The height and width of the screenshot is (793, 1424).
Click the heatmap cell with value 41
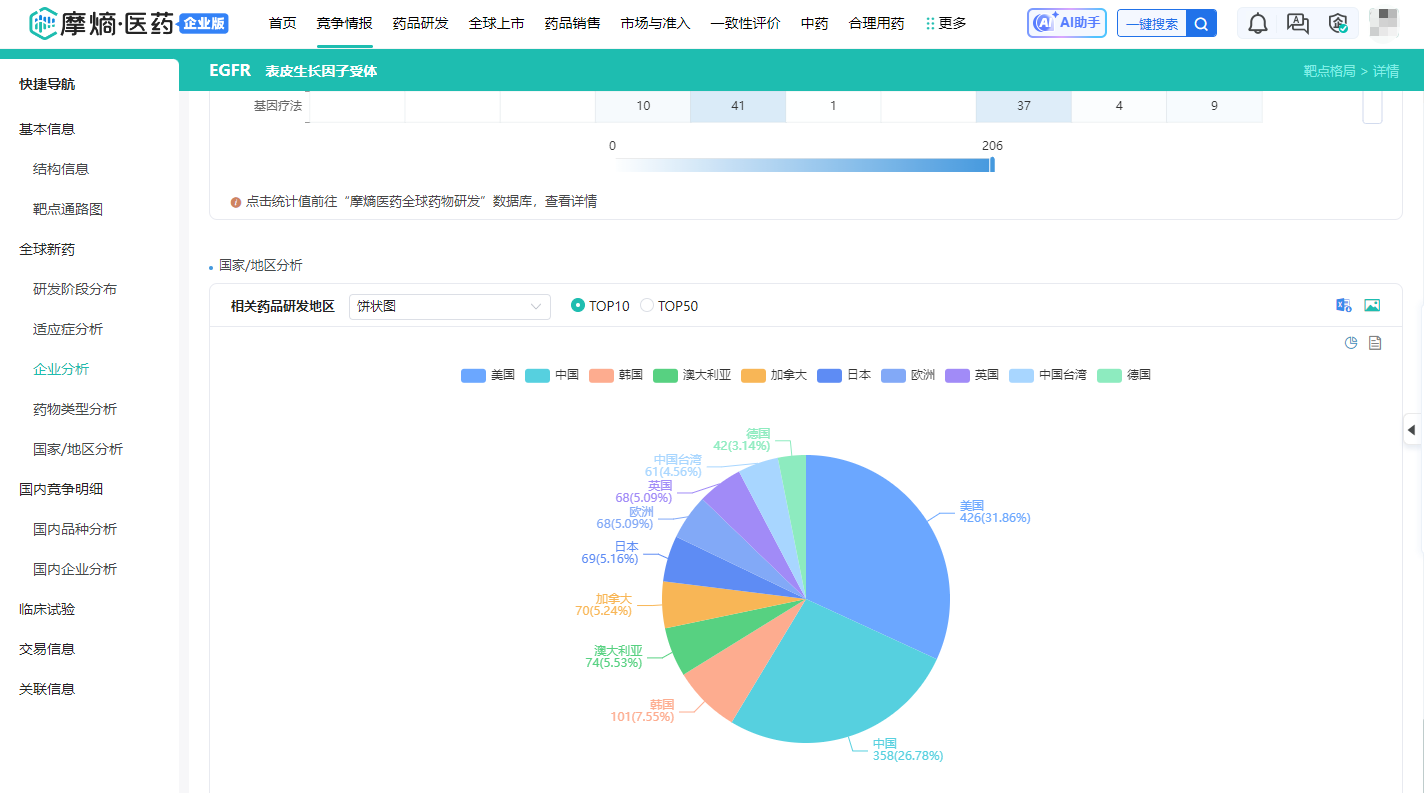click(738, 106)
